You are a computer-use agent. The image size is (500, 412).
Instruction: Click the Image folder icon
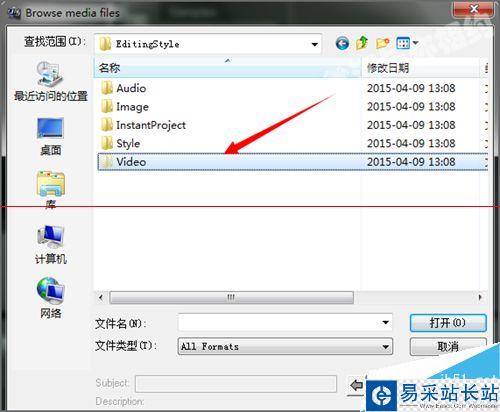point(107,107)
